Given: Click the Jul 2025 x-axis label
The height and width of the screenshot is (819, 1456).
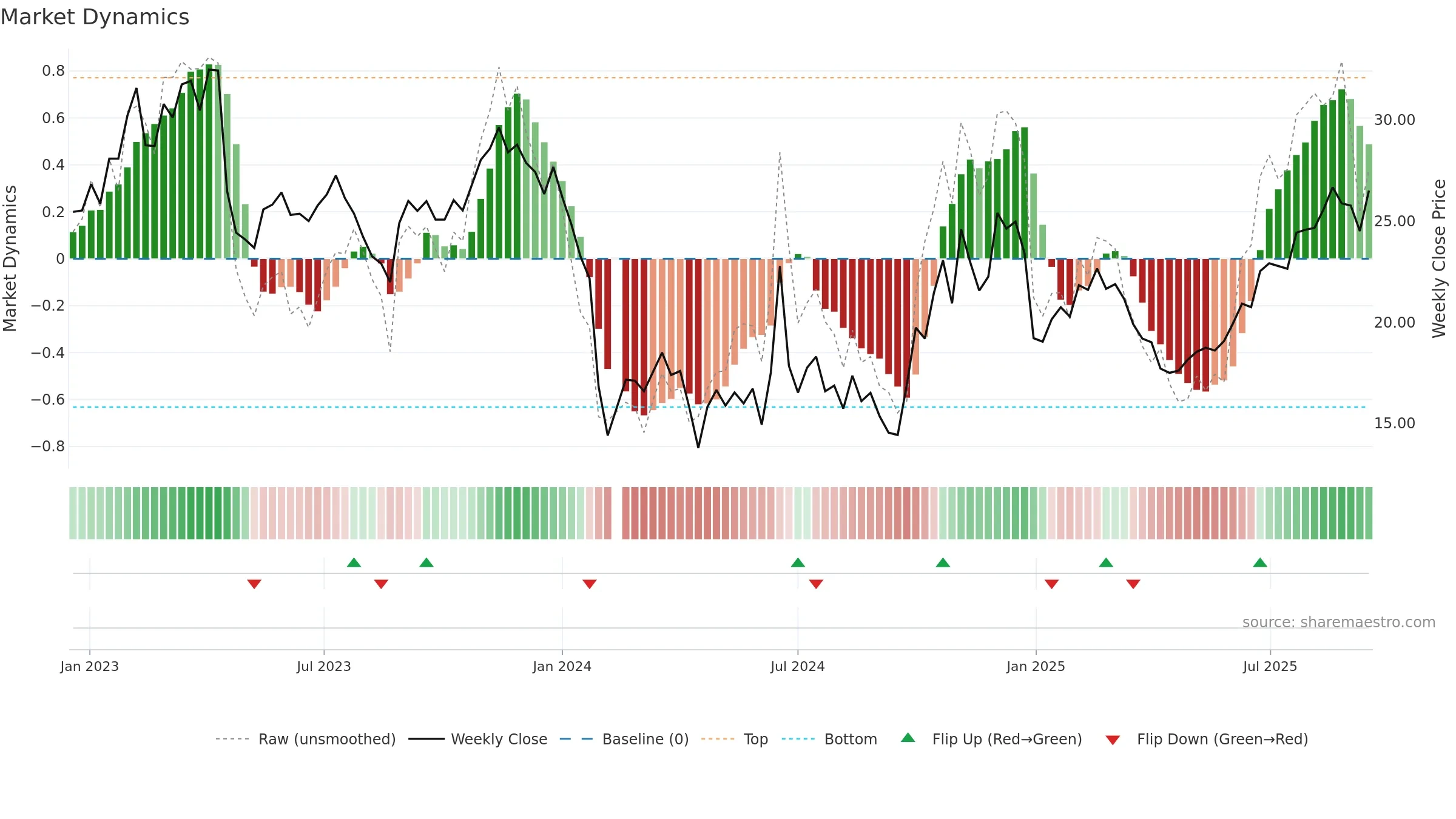Looking at the screenshot, I should [1270, 666].
